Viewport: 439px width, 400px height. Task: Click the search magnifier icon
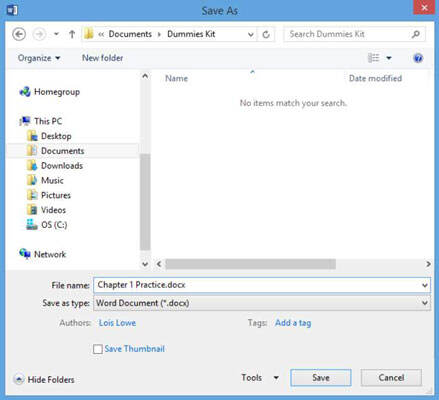[x=416, y=34]
